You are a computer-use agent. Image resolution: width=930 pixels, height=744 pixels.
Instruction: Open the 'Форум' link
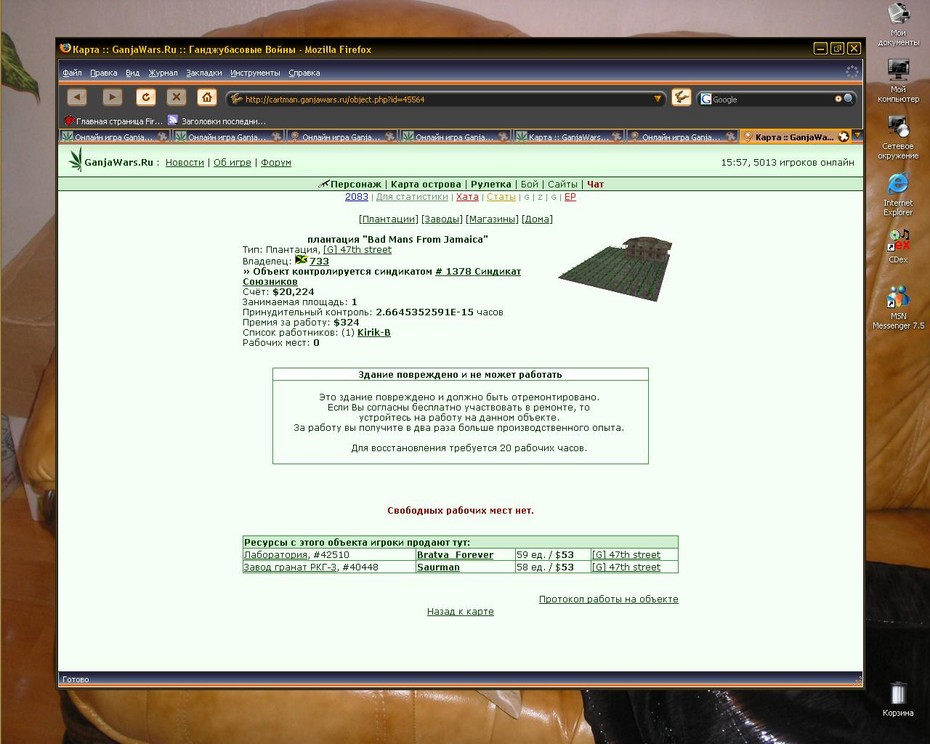pyautogui.click(x=276, y=162)
